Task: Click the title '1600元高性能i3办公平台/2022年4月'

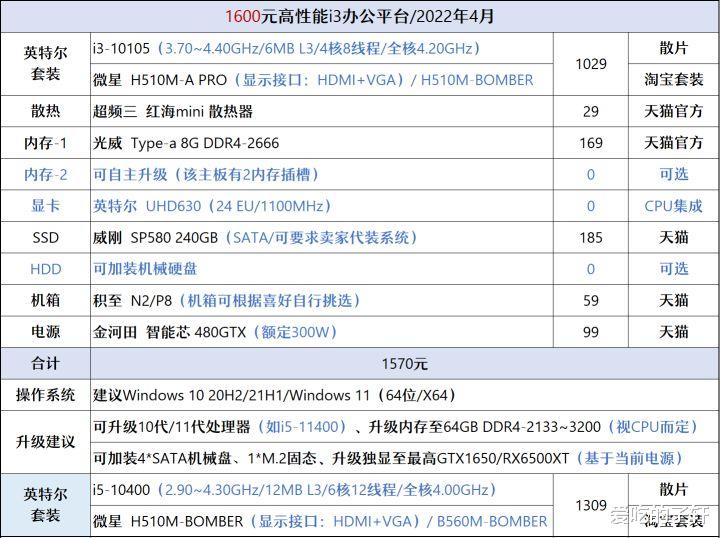Action: 359,17
